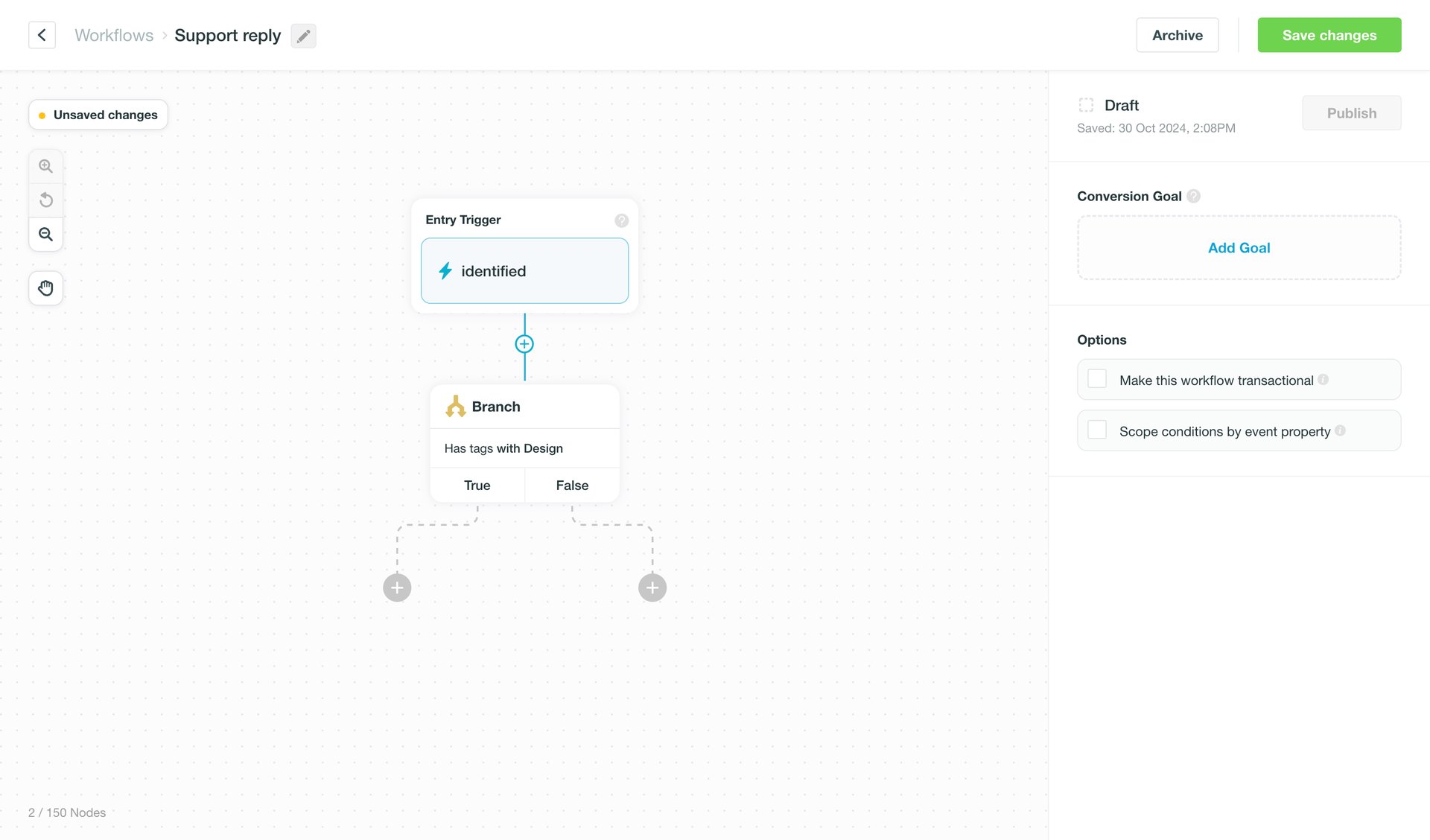
Task: Add a node under the False branch
Action: [x=652, y=588]
